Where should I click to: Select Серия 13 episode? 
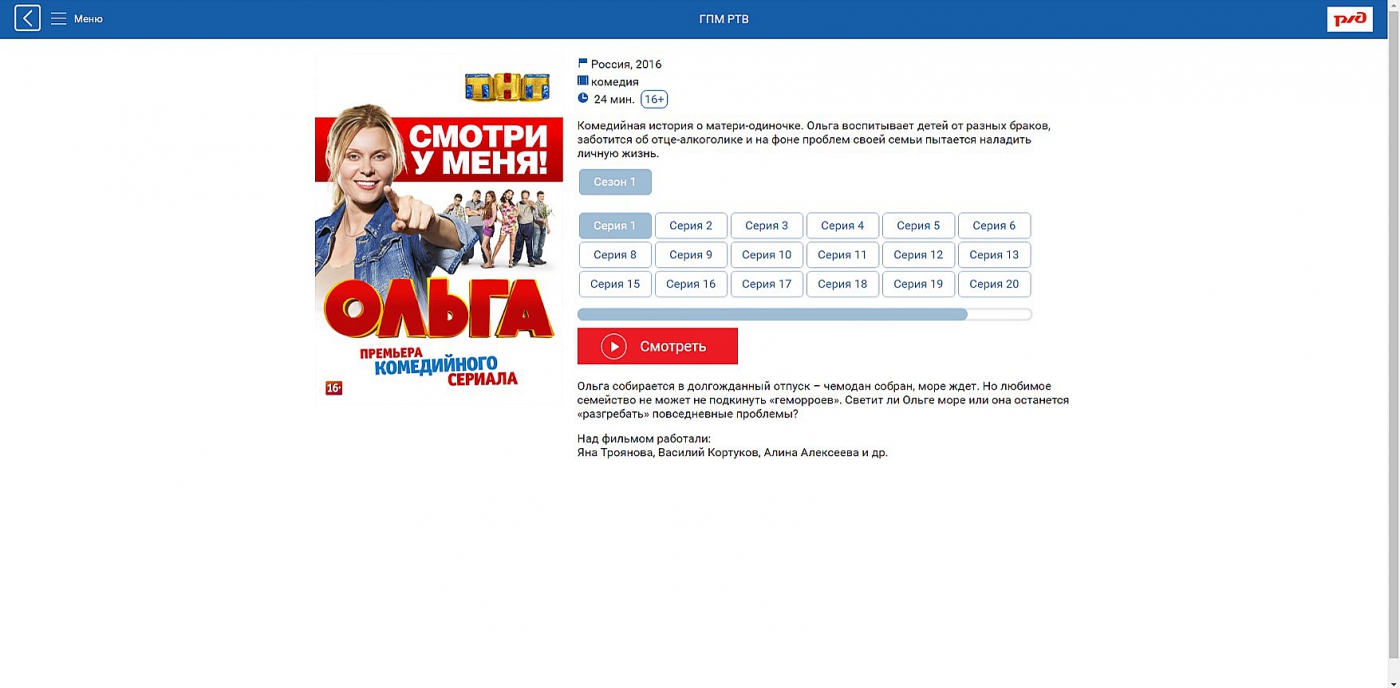[x=995, y=255]
